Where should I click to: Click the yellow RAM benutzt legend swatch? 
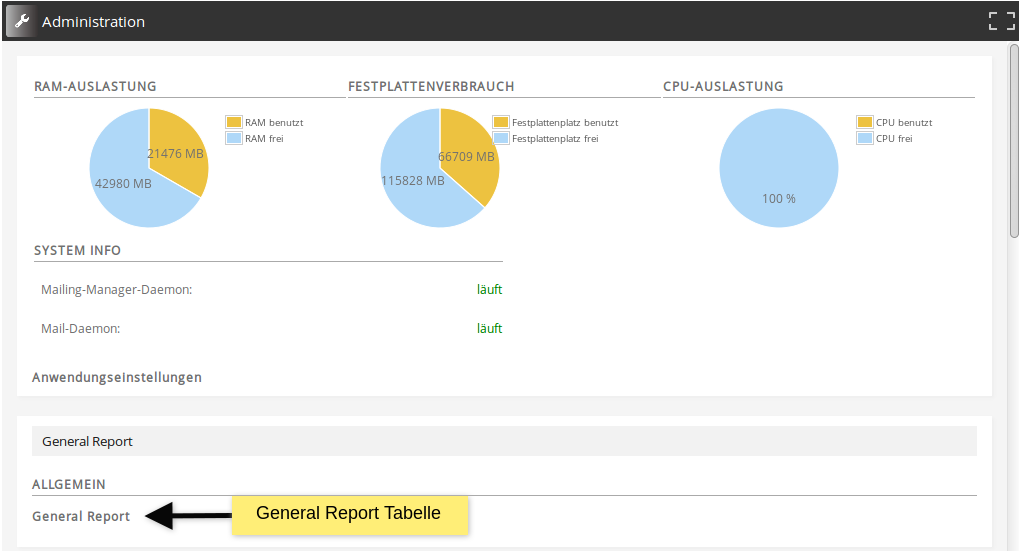tap(234, 122)
